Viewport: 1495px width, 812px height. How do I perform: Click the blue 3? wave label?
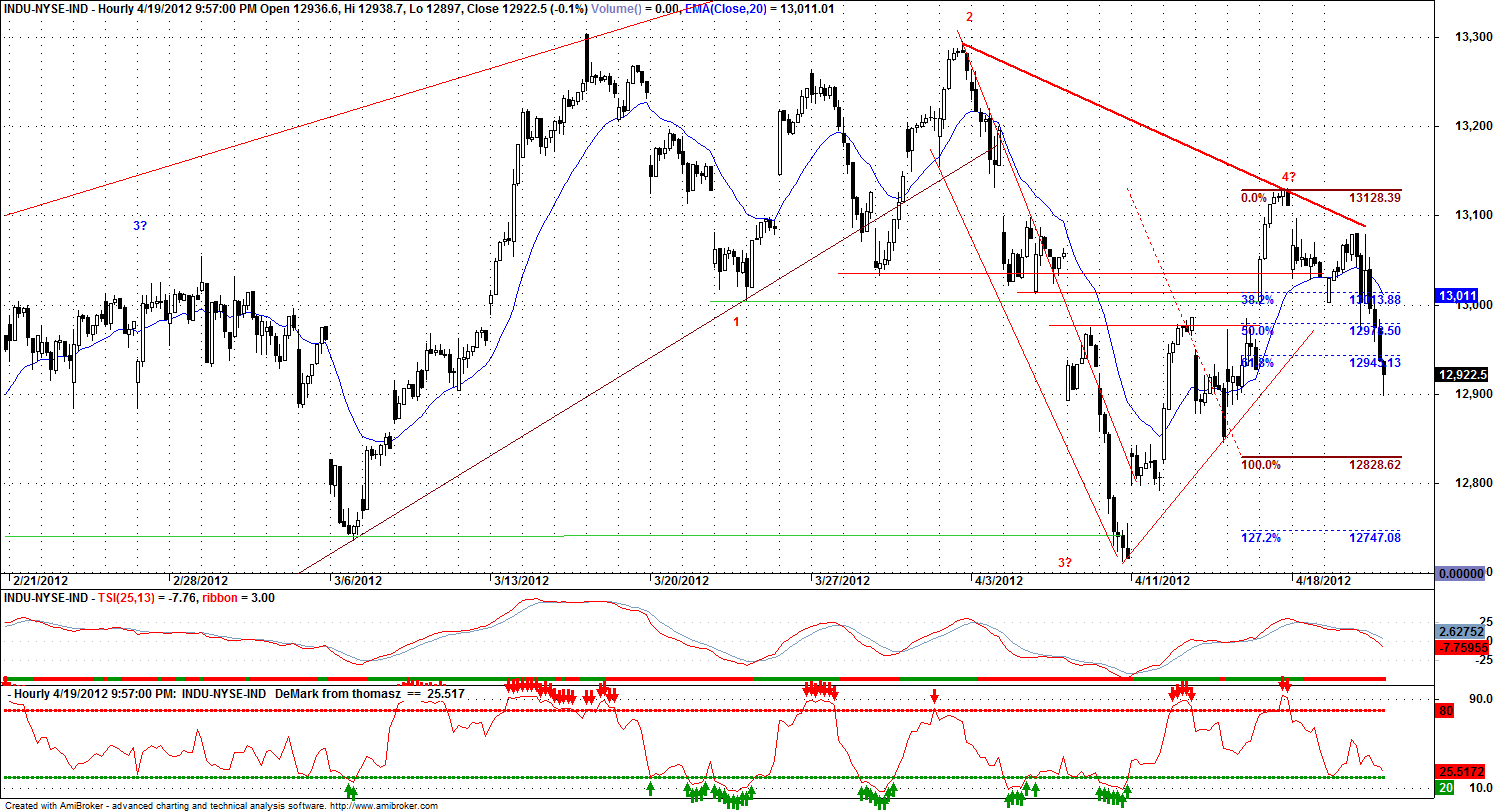click(x=142, y=227)
